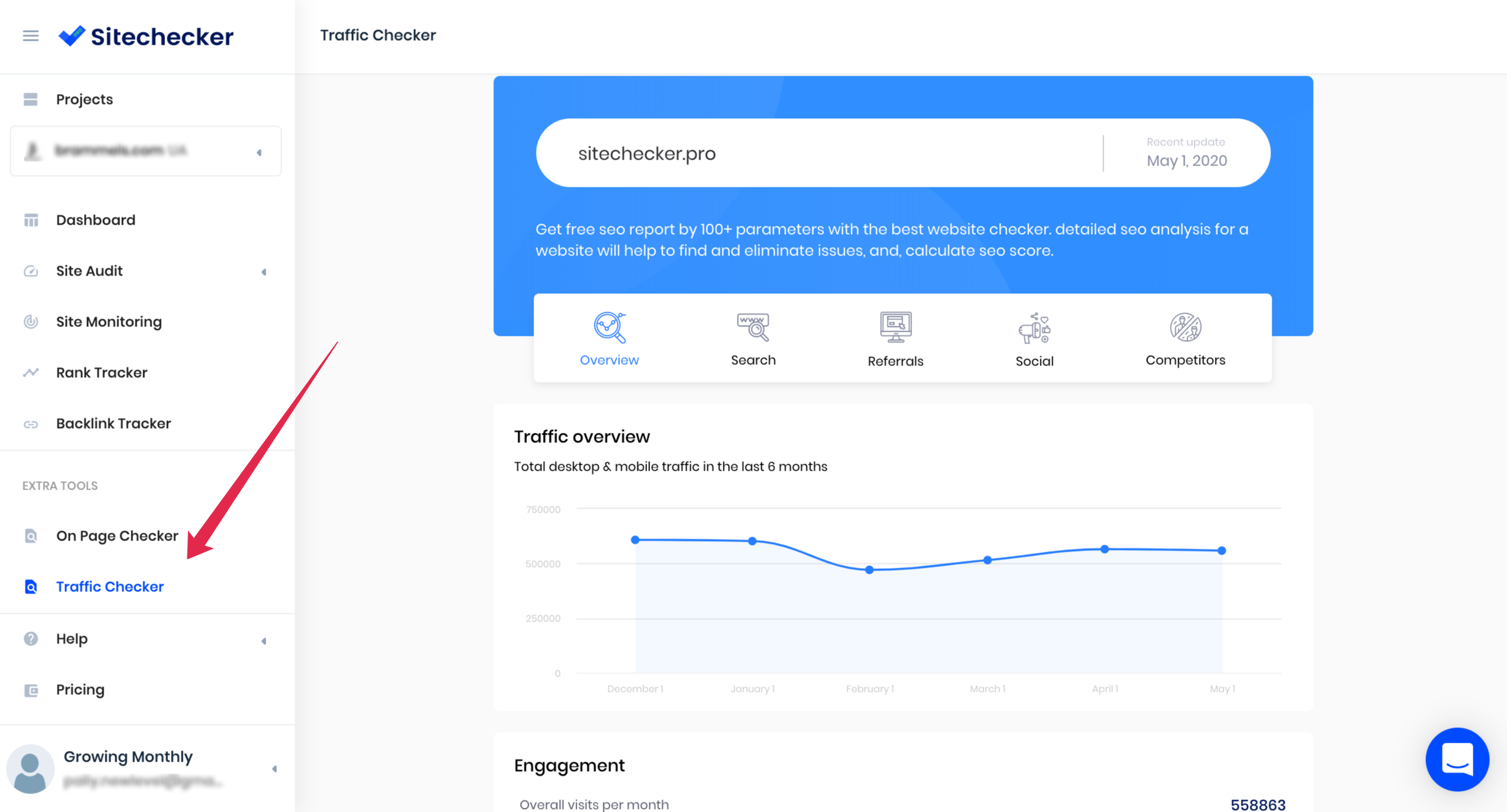Screen dimensions: 1507x812
Task: Click the Engagement section heading
Action: tap(569, 765)
